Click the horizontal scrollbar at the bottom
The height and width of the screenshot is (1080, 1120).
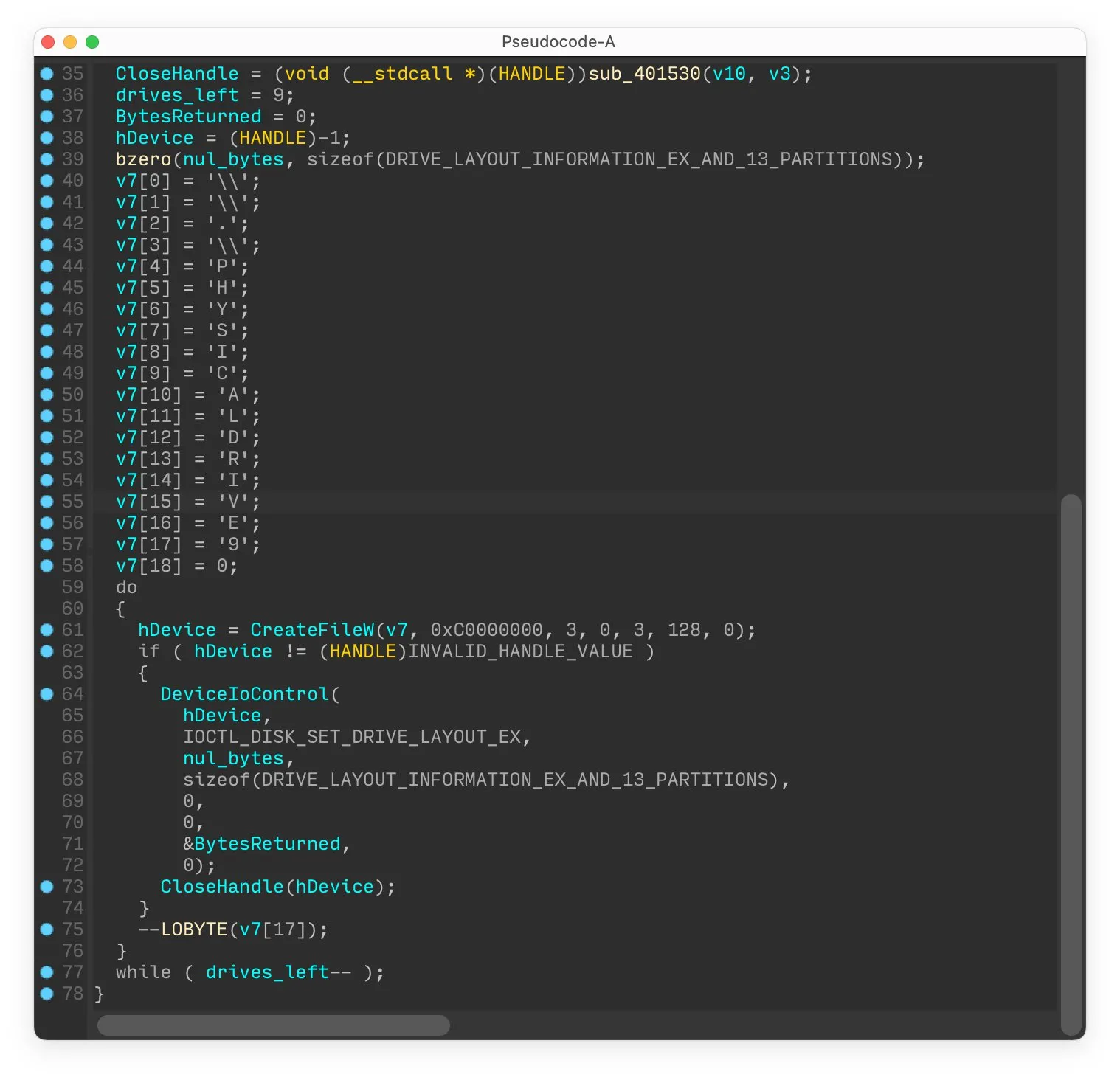273,1025
